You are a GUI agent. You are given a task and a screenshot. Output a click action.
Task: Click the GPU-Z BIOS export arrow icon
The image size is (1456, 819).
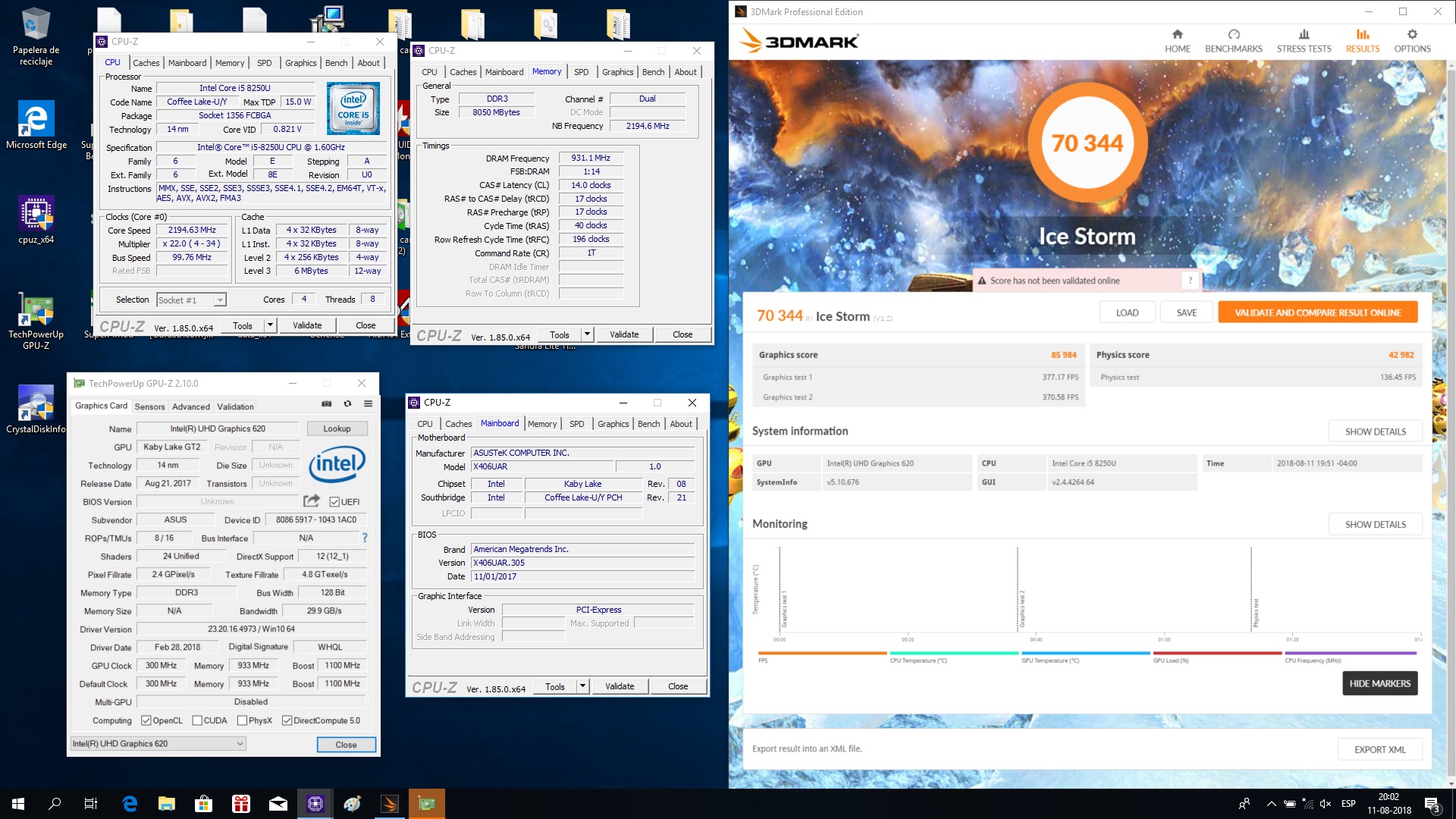[x=312, y=501]
